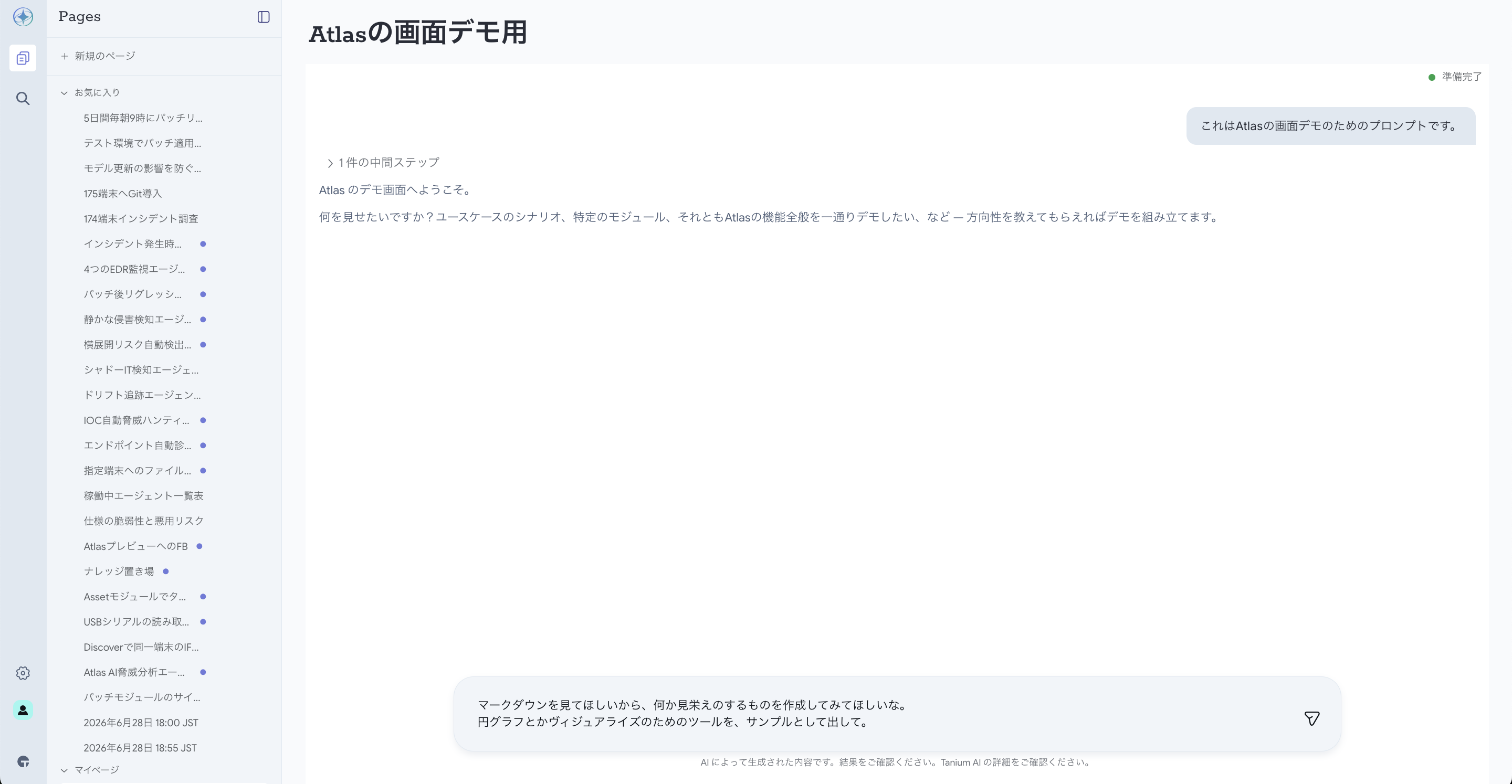The height and width of the screenshot is (784, 1512).
Task: Open page 175端末へGit導入
Action: pyautogui.click(x=123, y=194)
